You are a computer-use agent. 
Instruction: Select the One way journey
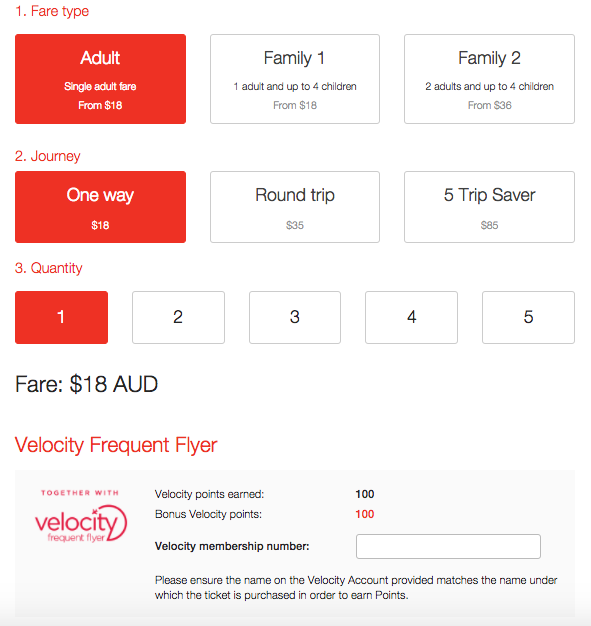pyautogui.click(x=100, y=207)
